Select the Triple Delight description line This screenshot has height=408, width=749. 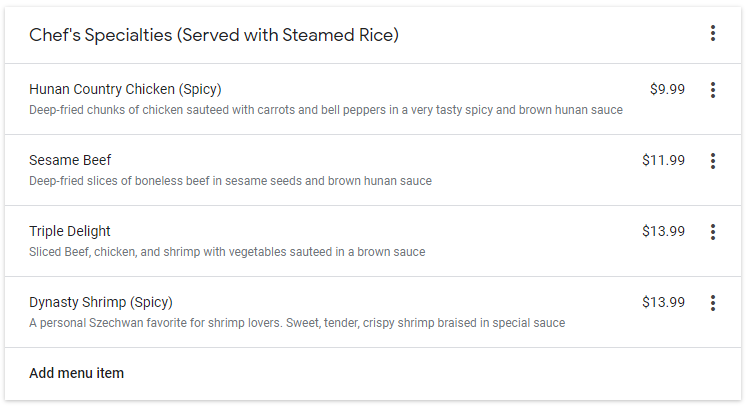(227, 252)
